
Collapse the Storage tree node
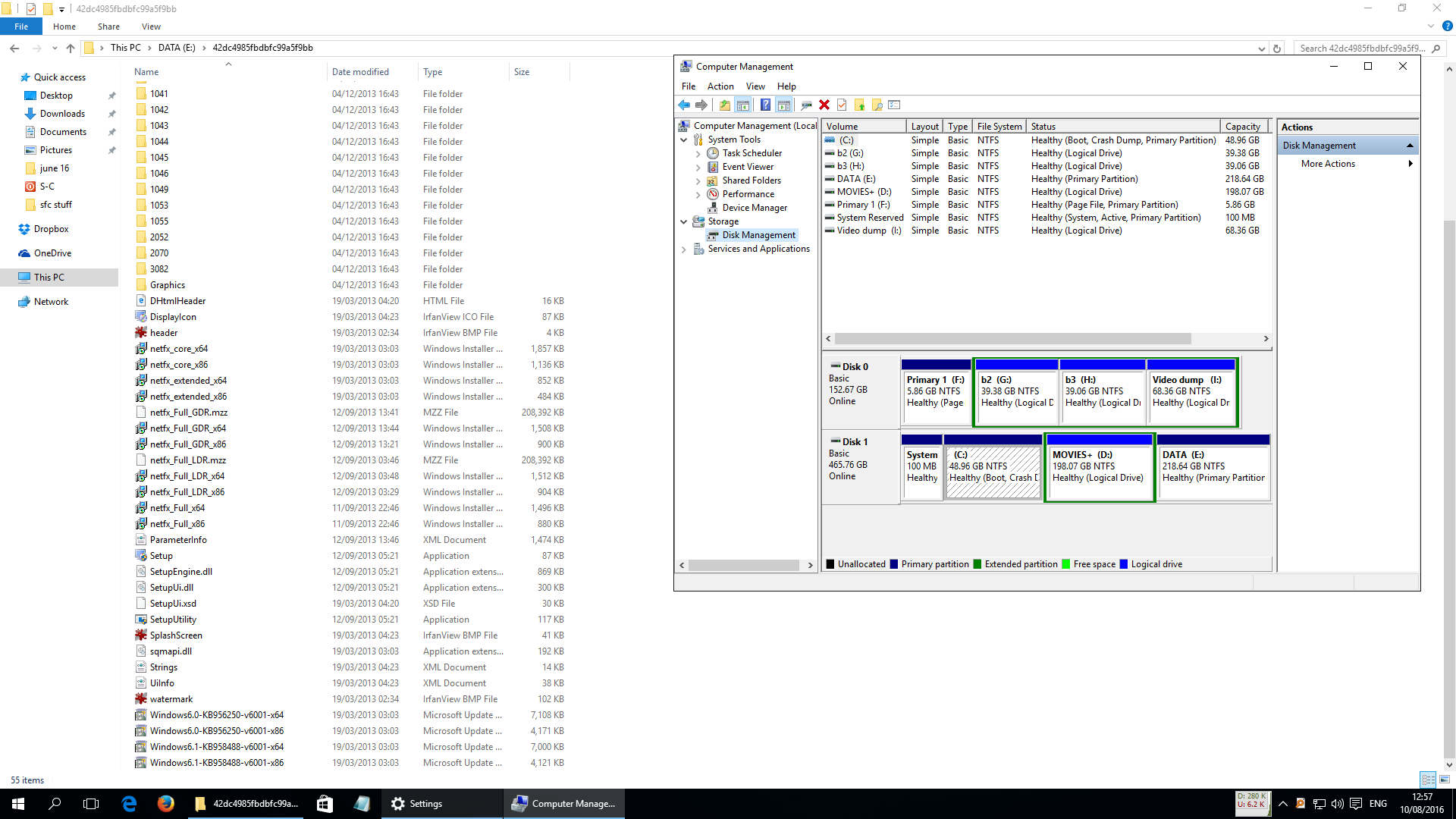pos(683,221)
